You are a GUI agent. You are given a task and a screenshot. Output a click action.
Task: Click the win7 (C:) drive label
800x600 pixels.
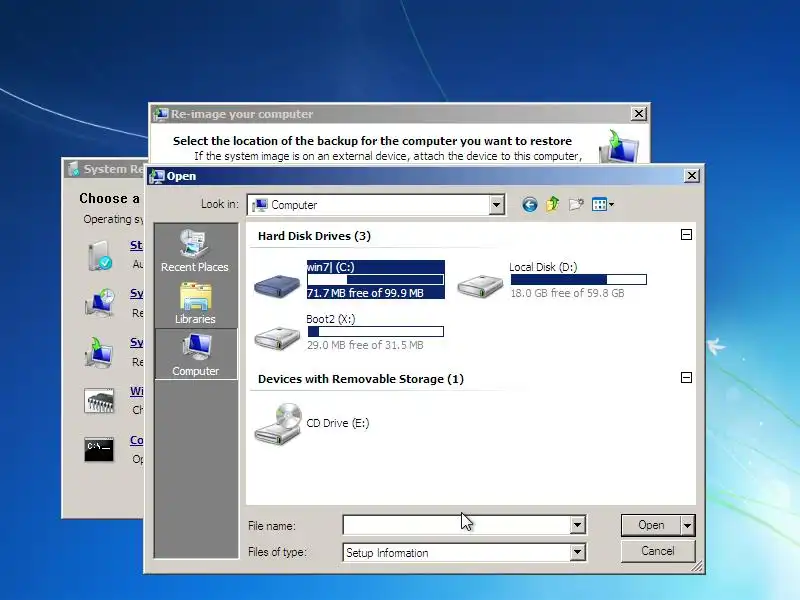331,267
